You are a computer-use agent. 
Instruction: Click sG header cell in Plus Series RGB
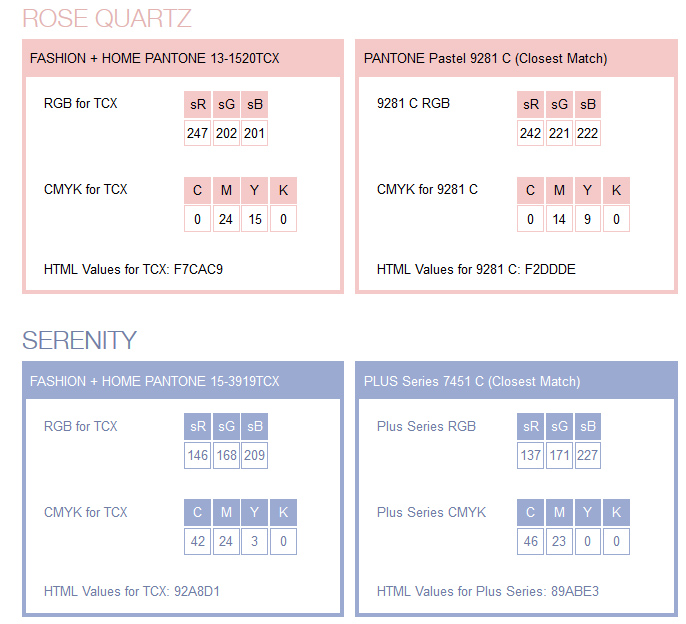point(559,427)
